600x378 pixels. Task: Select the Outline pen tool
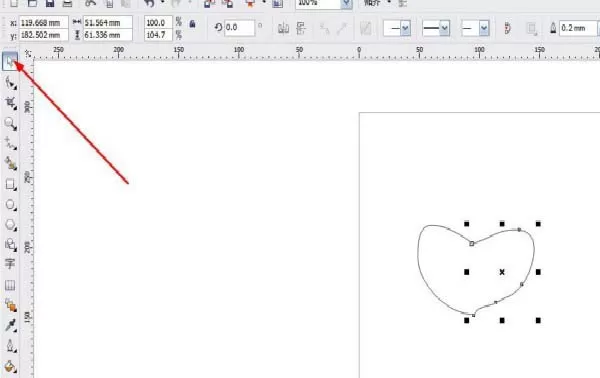coord(10,346)
